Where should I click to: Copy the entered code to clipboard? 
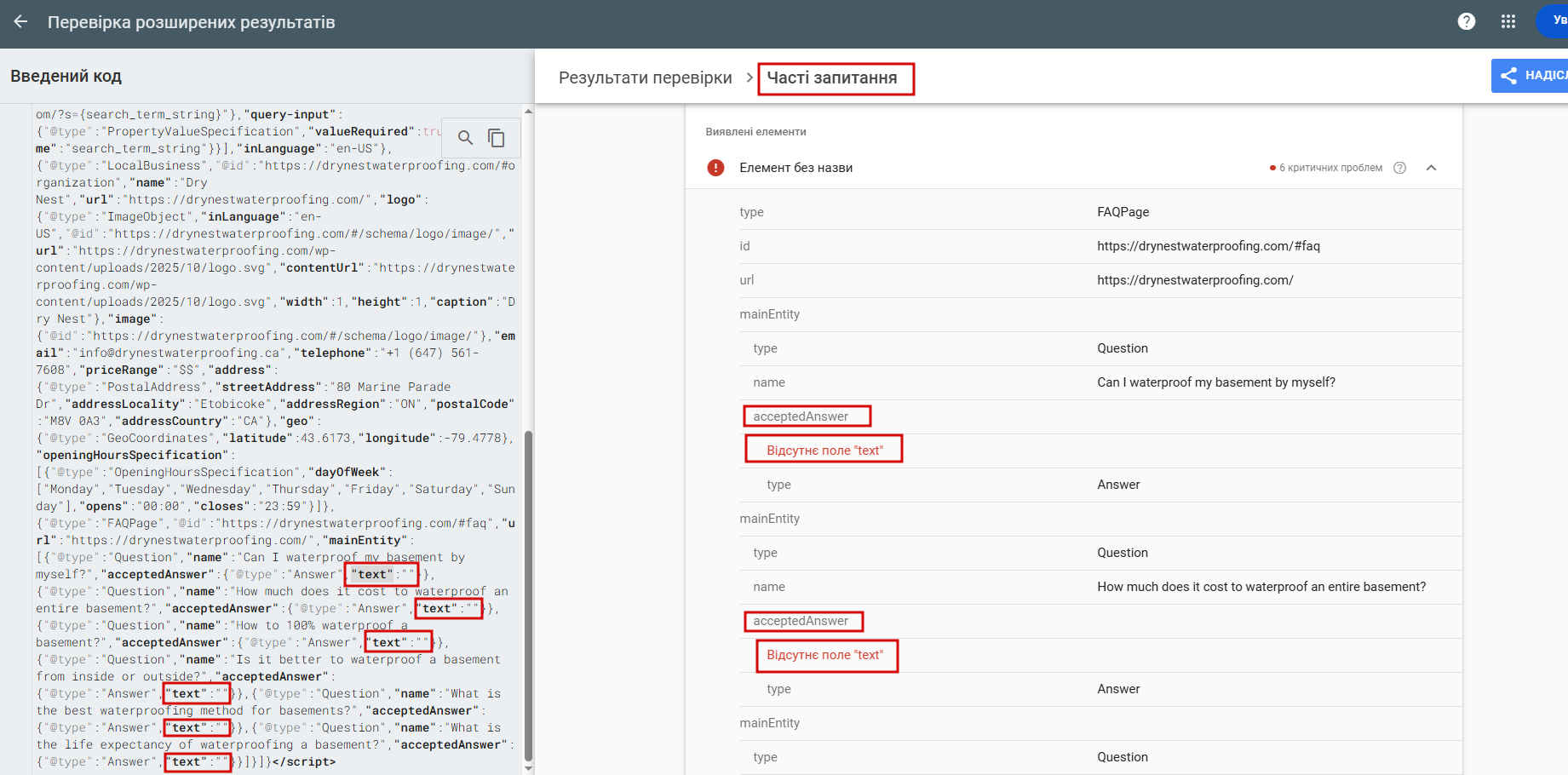point(497,138)
